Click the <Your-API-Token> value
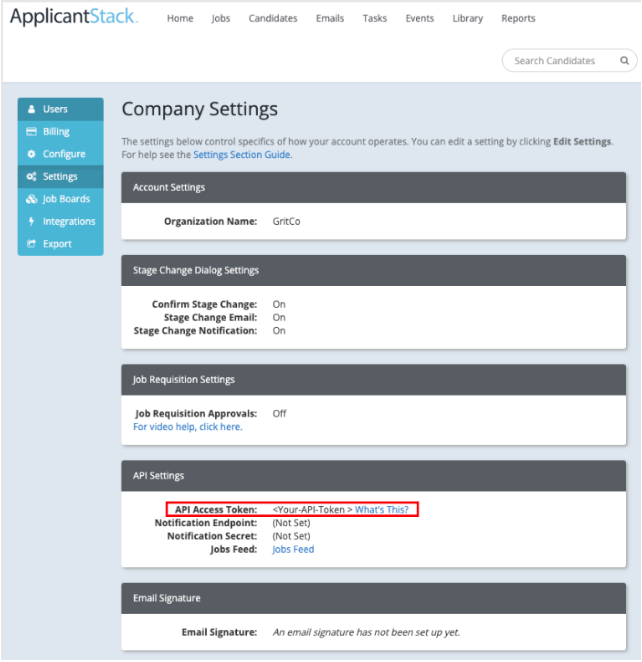 (x=312, y=510)
